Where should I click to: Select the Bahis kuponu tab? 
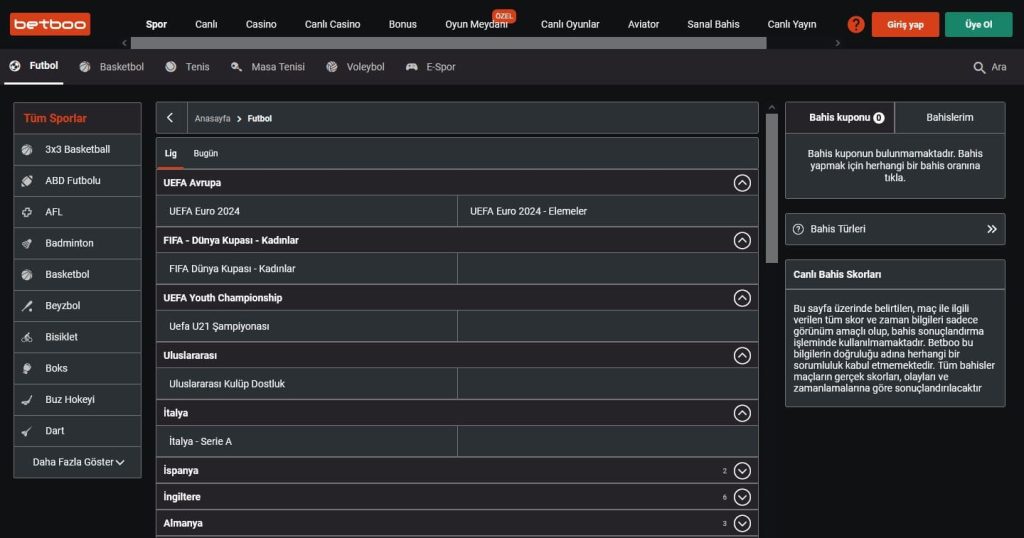(x=840, y=118)
